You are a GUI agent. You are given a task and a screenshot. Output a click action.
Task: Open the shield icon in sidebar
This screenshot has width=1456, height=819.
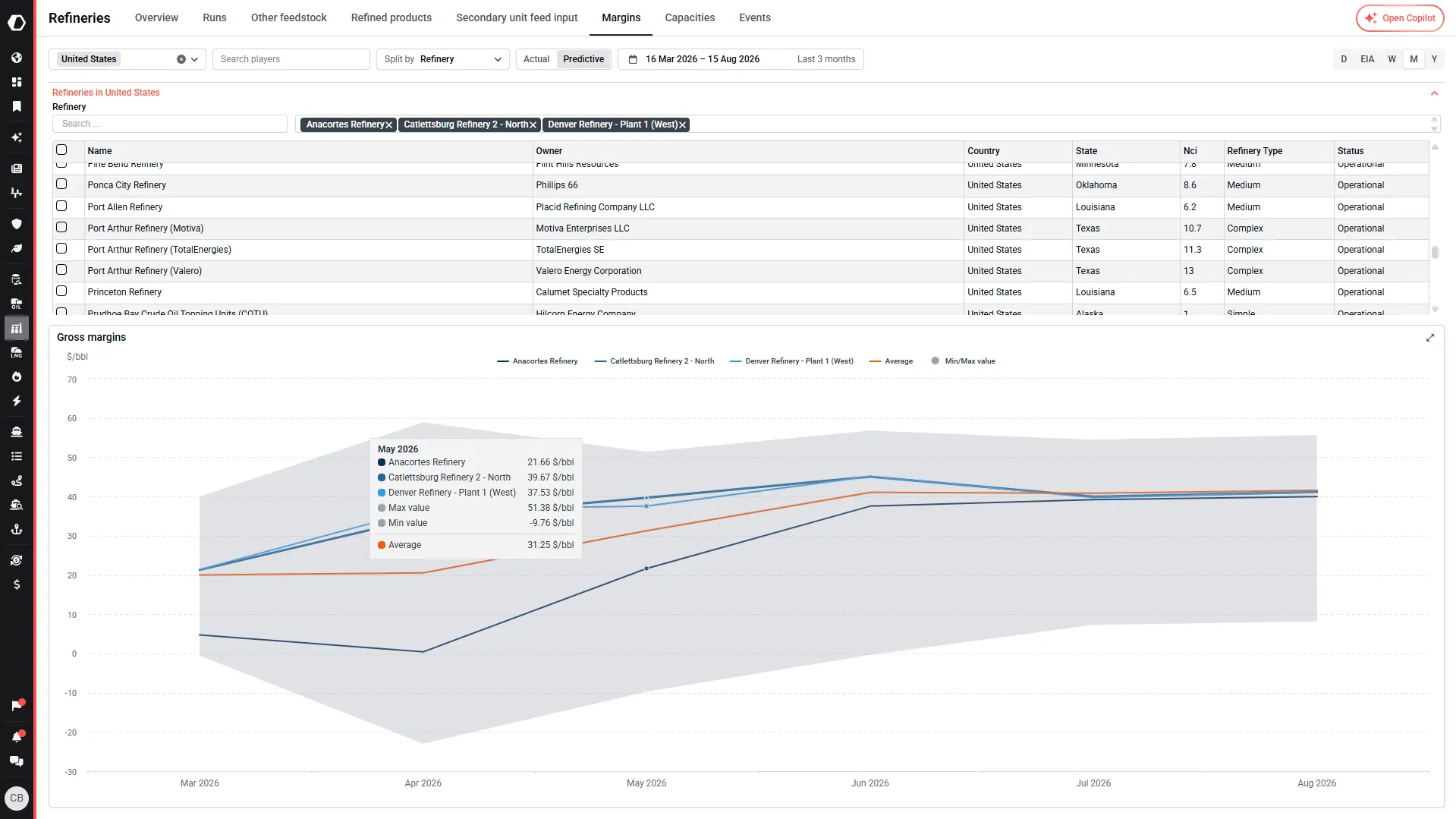pyautogui.click(x=17, y=224)
